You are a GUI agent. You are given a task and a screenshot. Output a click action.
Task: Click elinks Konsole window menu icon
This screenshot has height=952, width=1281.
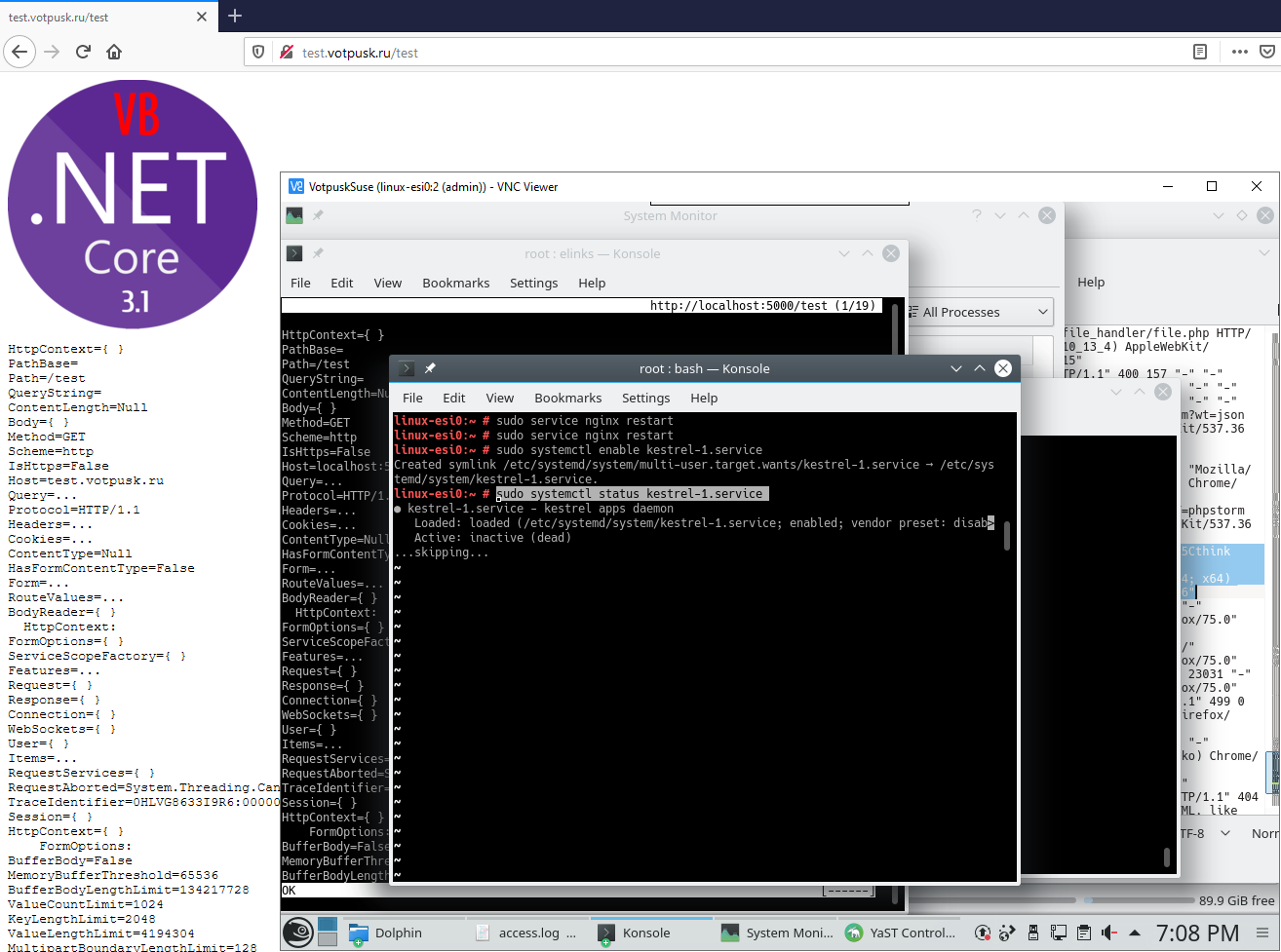coord(294,253)
